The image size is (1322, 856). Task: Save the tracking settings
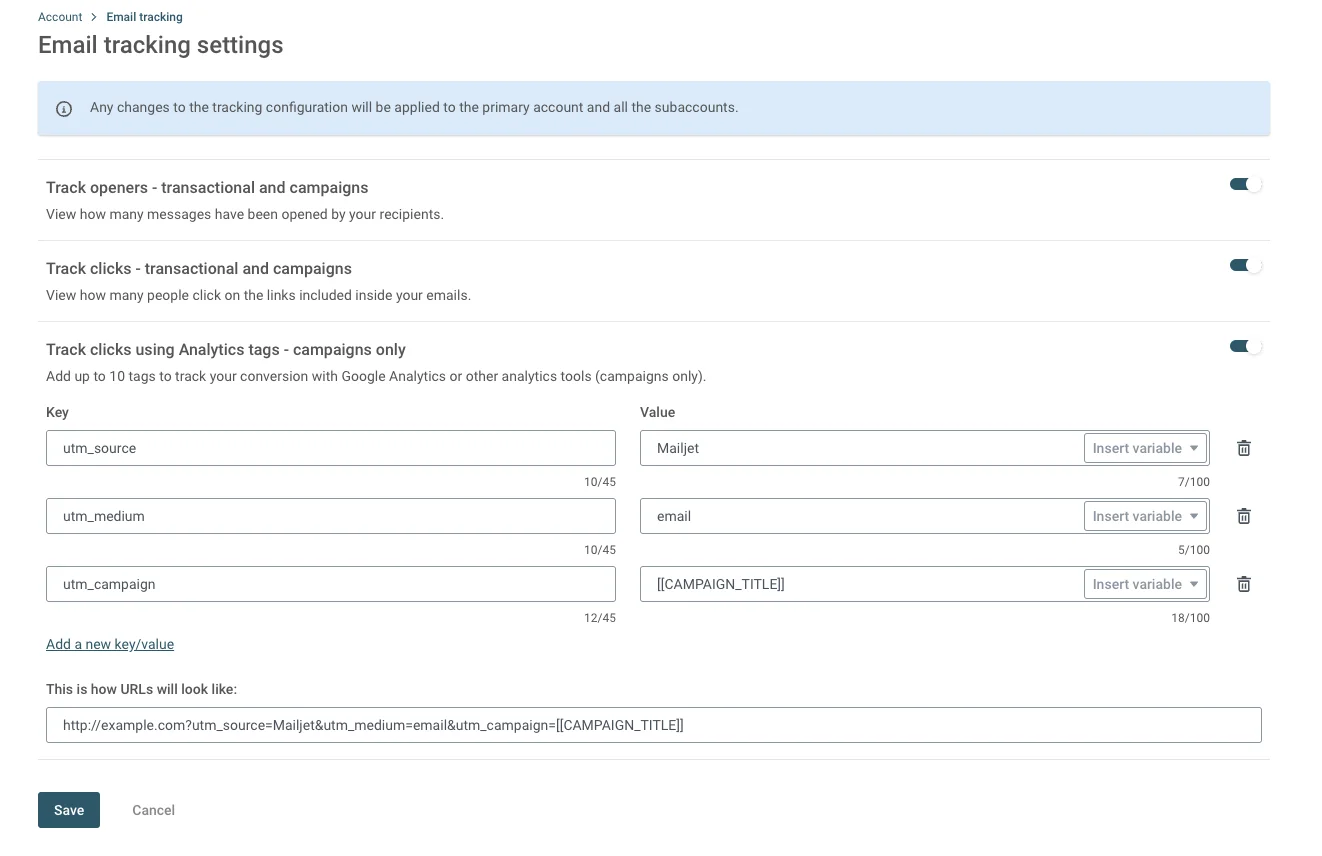tap(69, 810)
